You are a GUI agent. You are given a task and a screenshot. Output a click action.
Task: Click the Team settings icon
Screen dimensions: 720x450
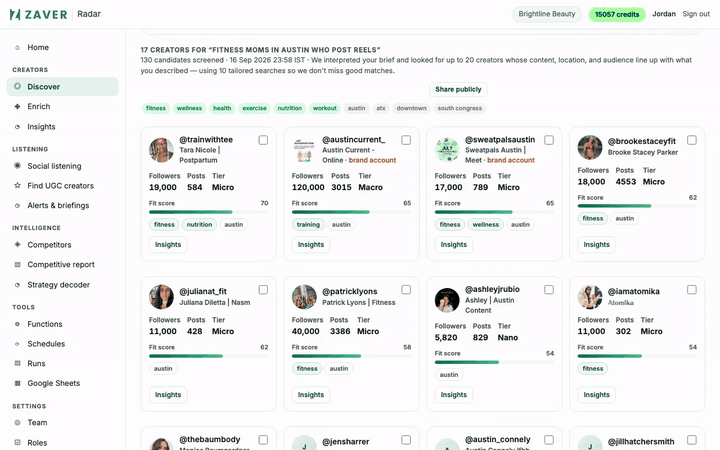click(x=17, y=422)
